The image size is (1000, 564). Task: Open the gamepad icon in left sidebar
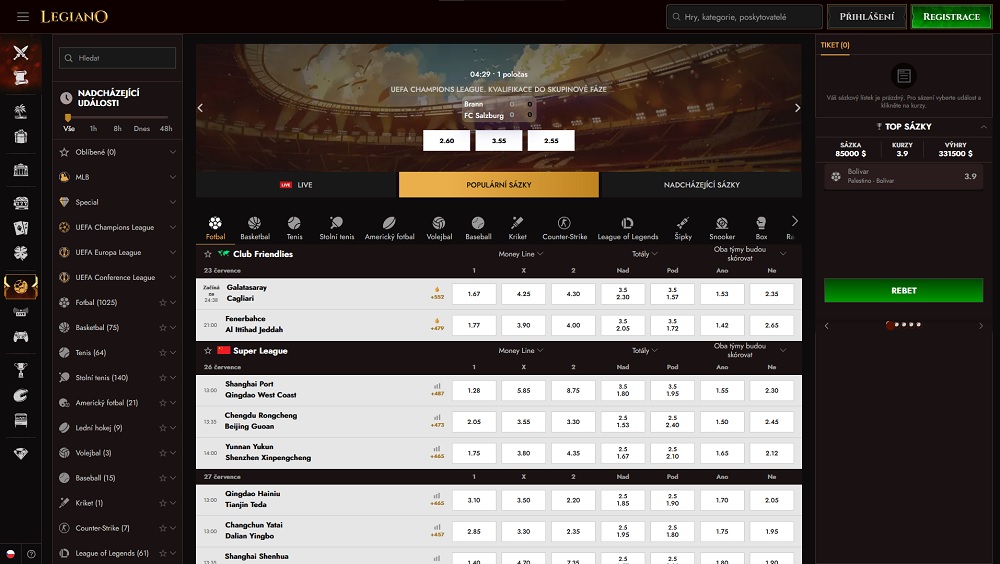21,336
